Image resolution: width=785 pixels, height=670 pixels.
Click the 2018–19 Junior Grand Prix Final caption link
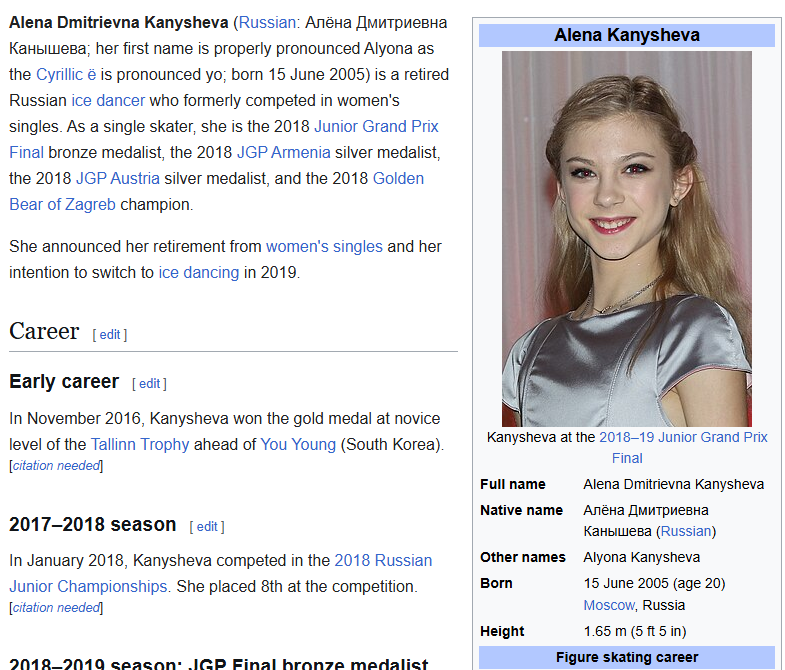pos(683,438)
